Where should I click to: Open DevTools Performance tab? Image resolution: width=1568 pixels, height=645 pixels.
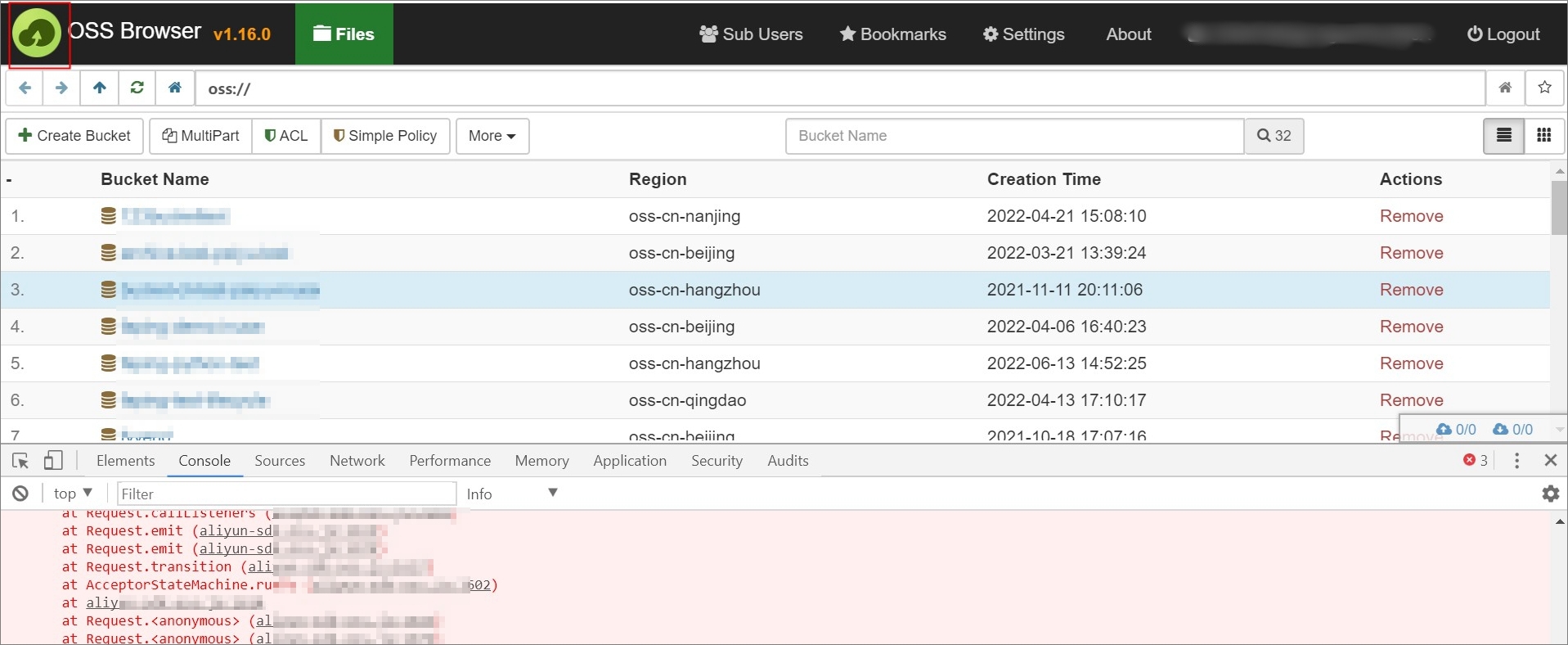tap(450, 461)
